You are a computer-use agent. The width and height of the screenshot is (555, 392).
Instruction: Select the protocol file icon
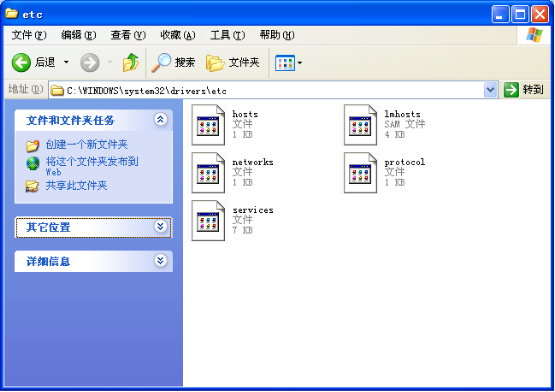coord(360,172)
